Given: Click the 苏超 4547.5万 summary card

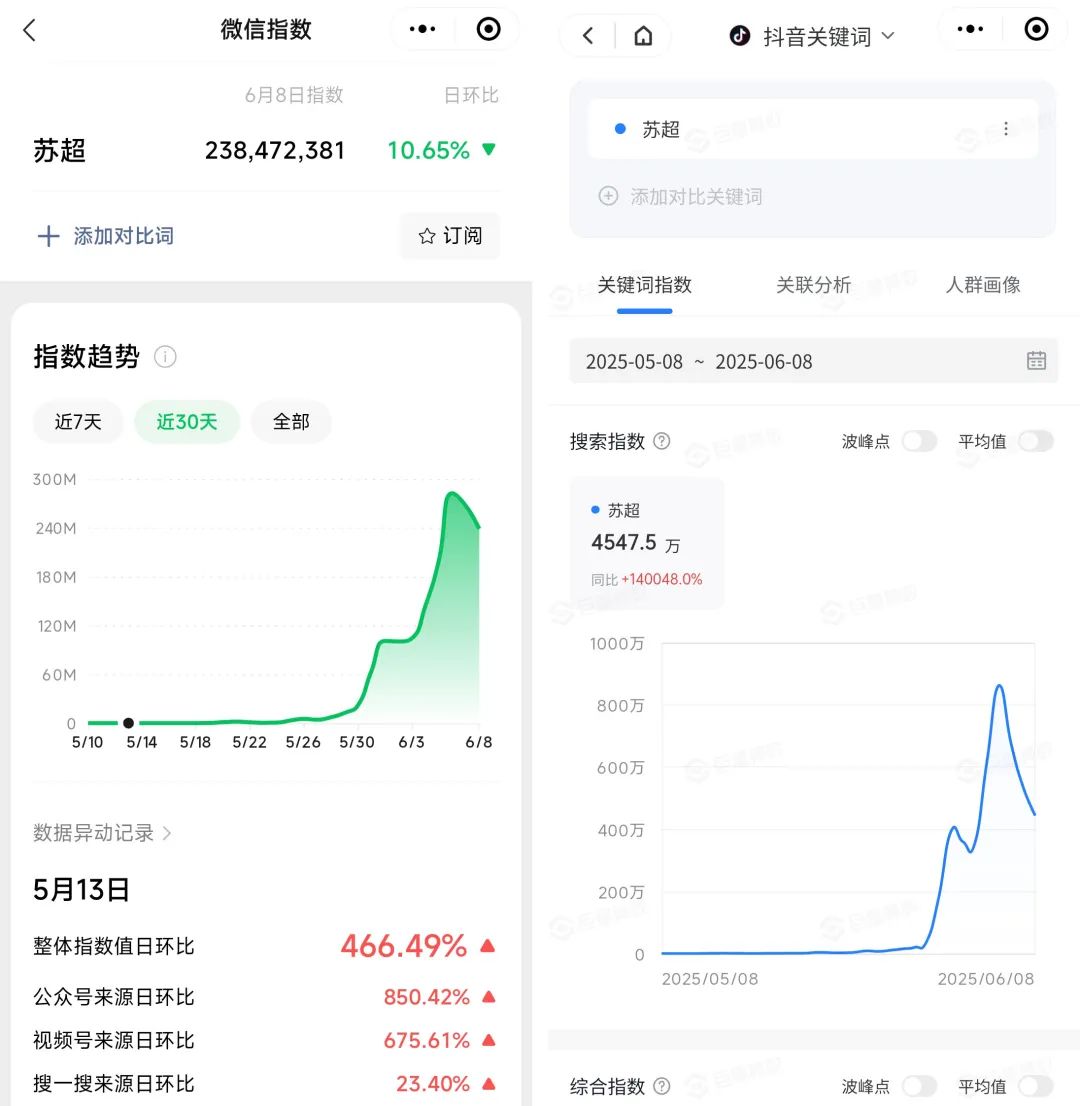Looking at the screenshot, I should pyautogui.click(x=647, y=543).
